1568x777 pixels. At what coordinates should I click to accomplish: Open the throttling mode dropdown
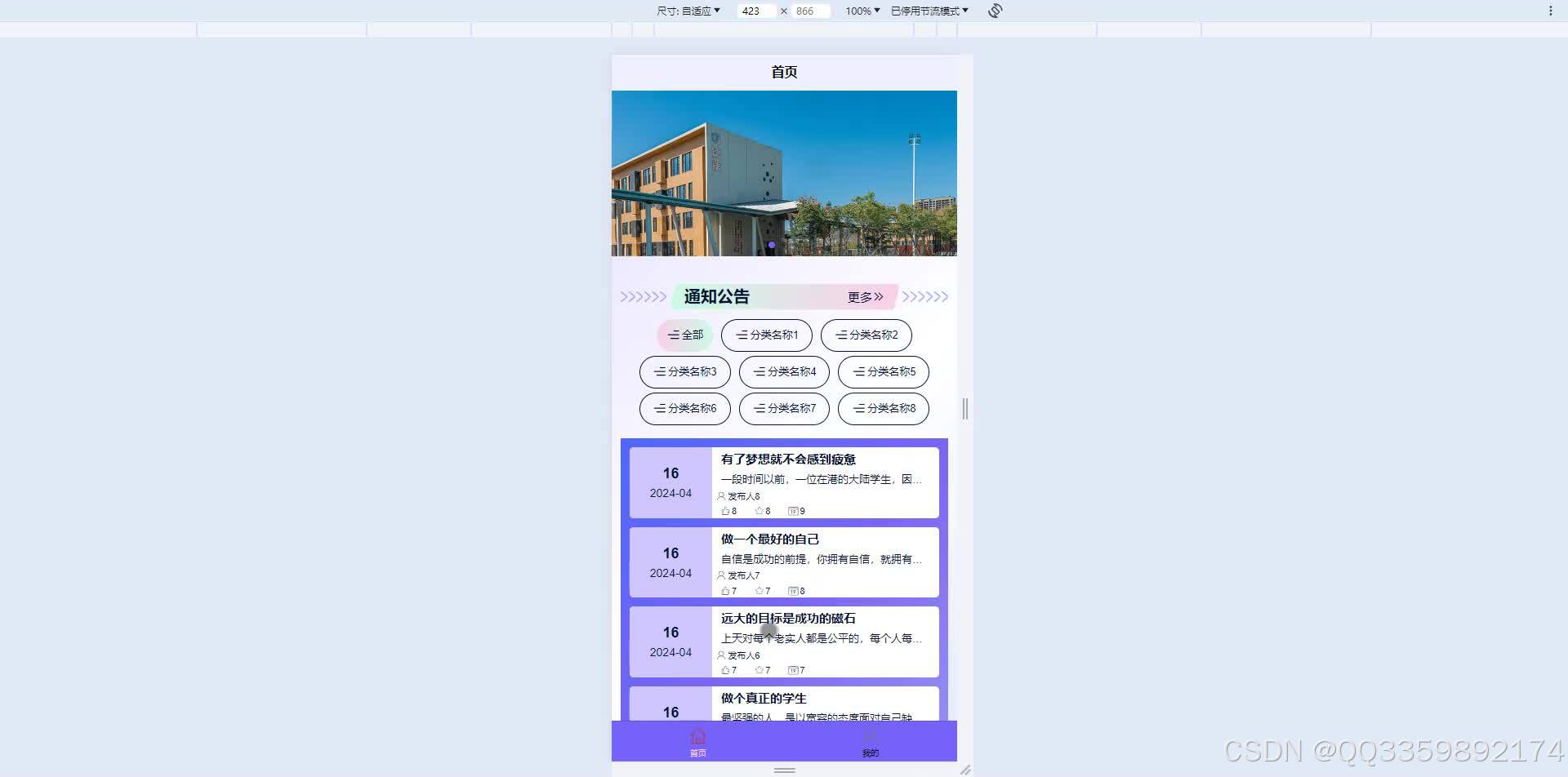(x=929, y=11)
